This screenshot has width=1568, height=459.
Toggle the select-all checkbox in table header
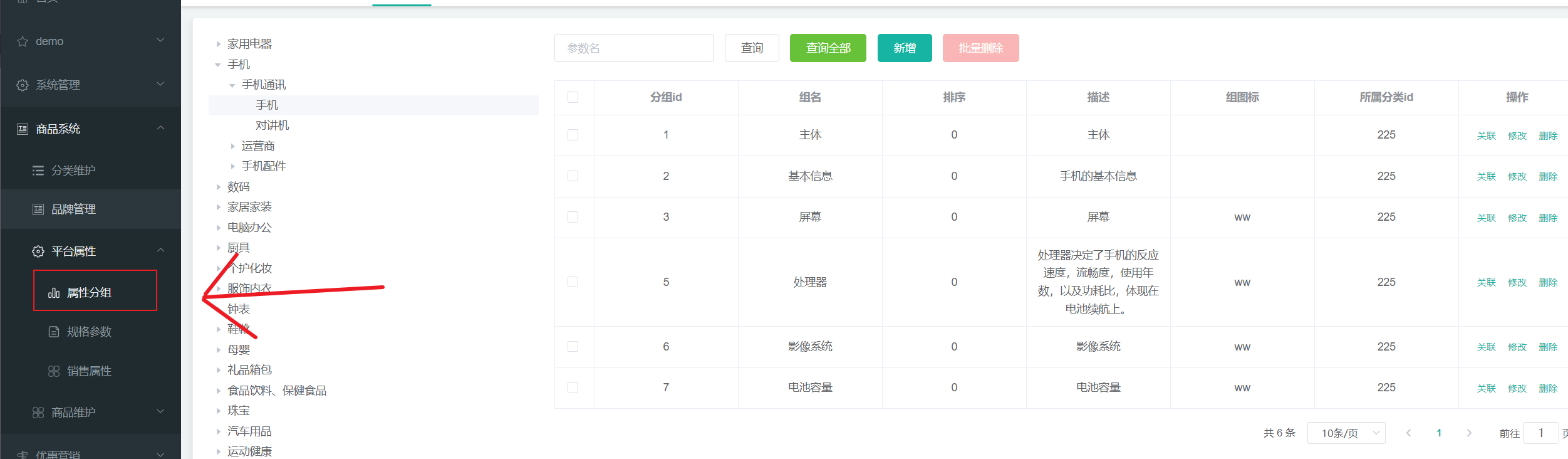(573, 97)
